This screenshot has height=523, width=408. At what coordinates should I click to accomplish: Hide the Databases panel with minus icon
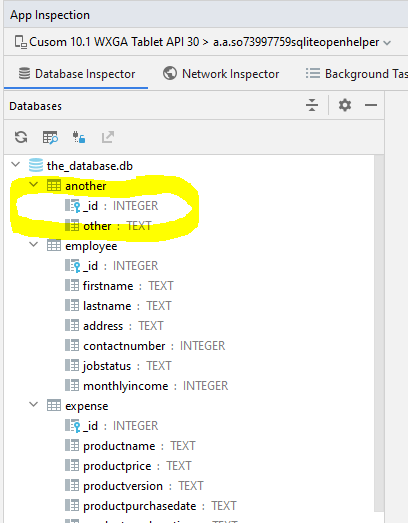[371, 105]
